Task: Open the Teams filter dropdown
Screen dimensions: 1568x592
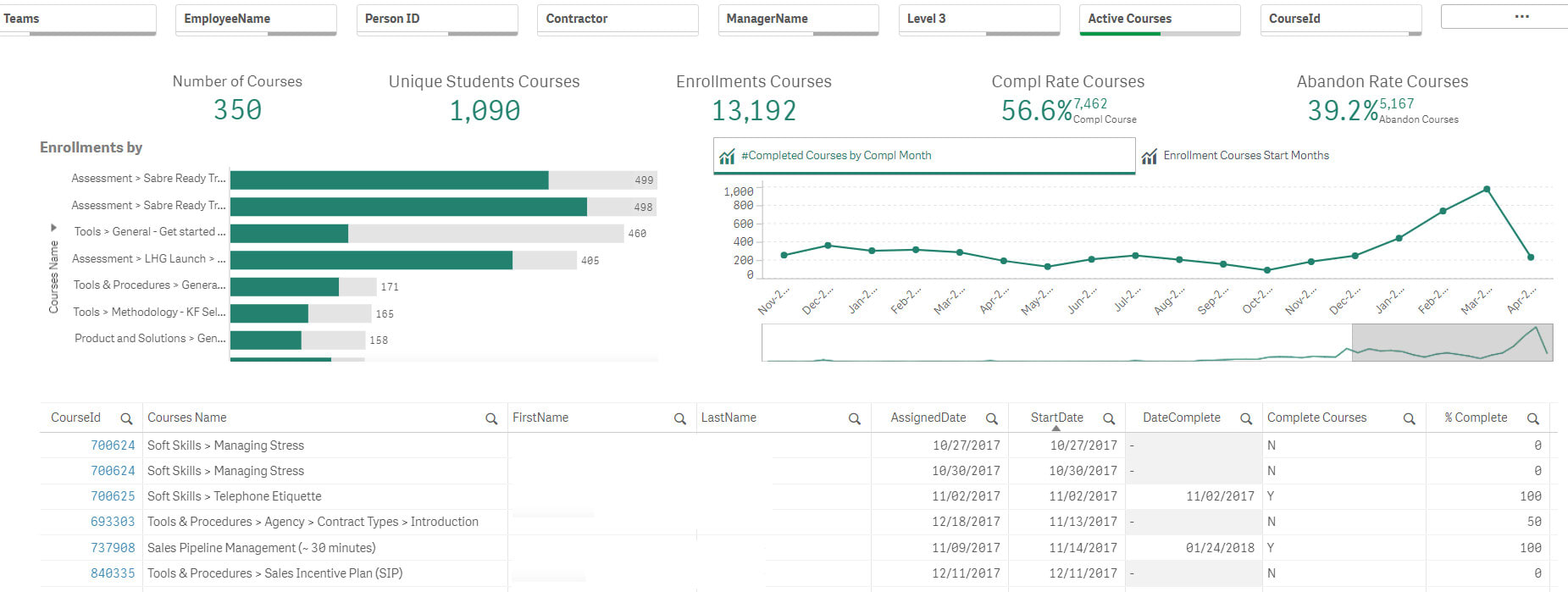Action: (78, 19)
